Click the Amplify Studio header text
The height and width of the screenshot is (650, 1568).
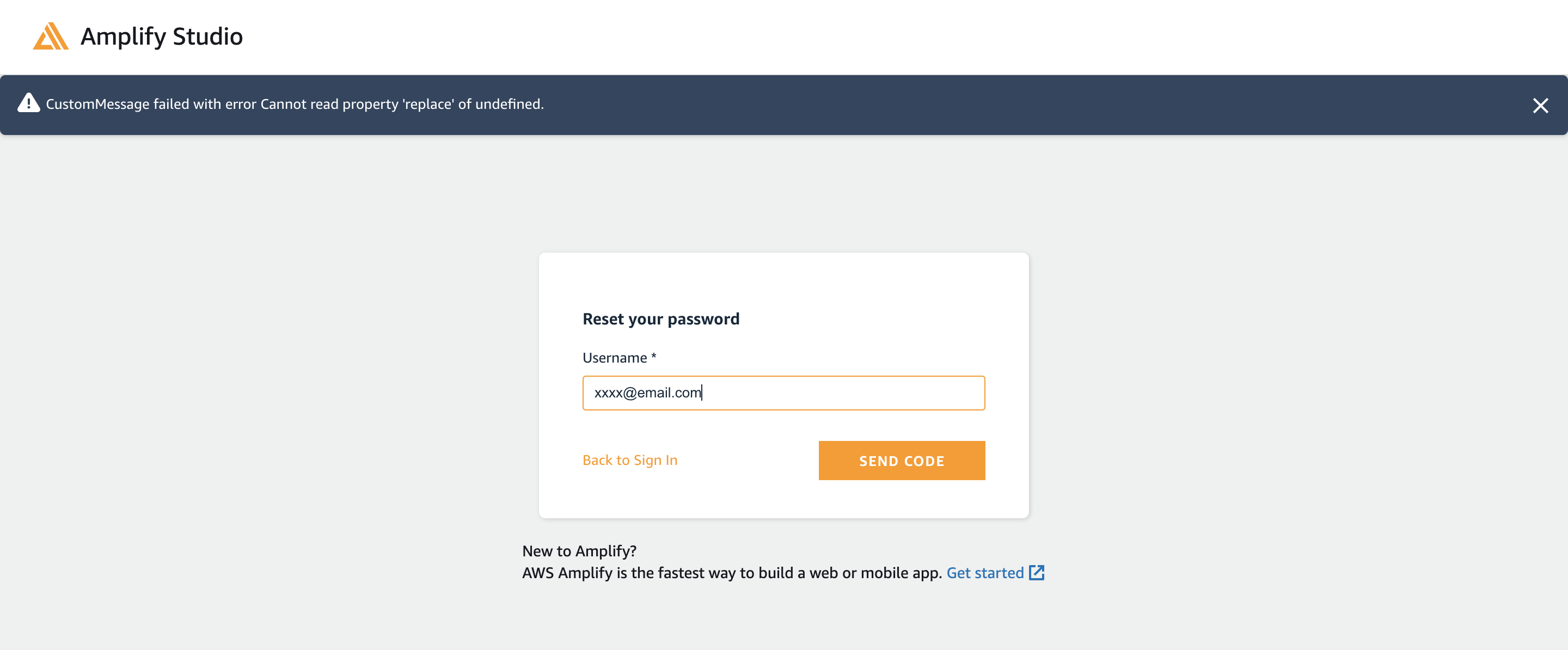162,36
